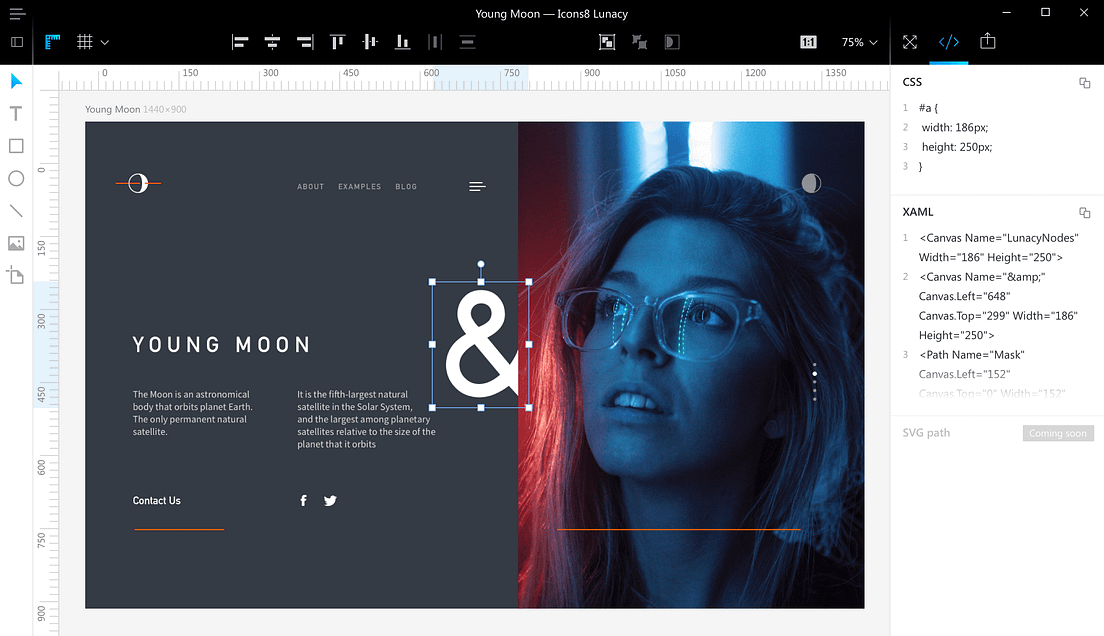Toggle rulers visibility
The height and width of the screenshot is (636, 1104).
pyautogui.click(x=53, y=42)
